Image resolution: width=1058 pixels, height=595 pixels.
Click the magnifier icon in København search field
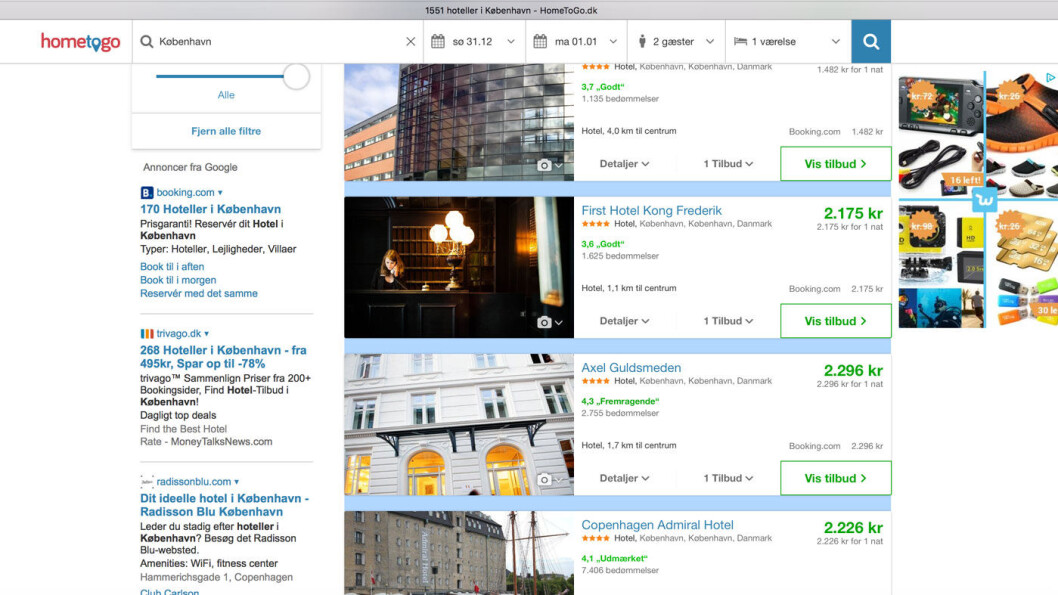146,42
